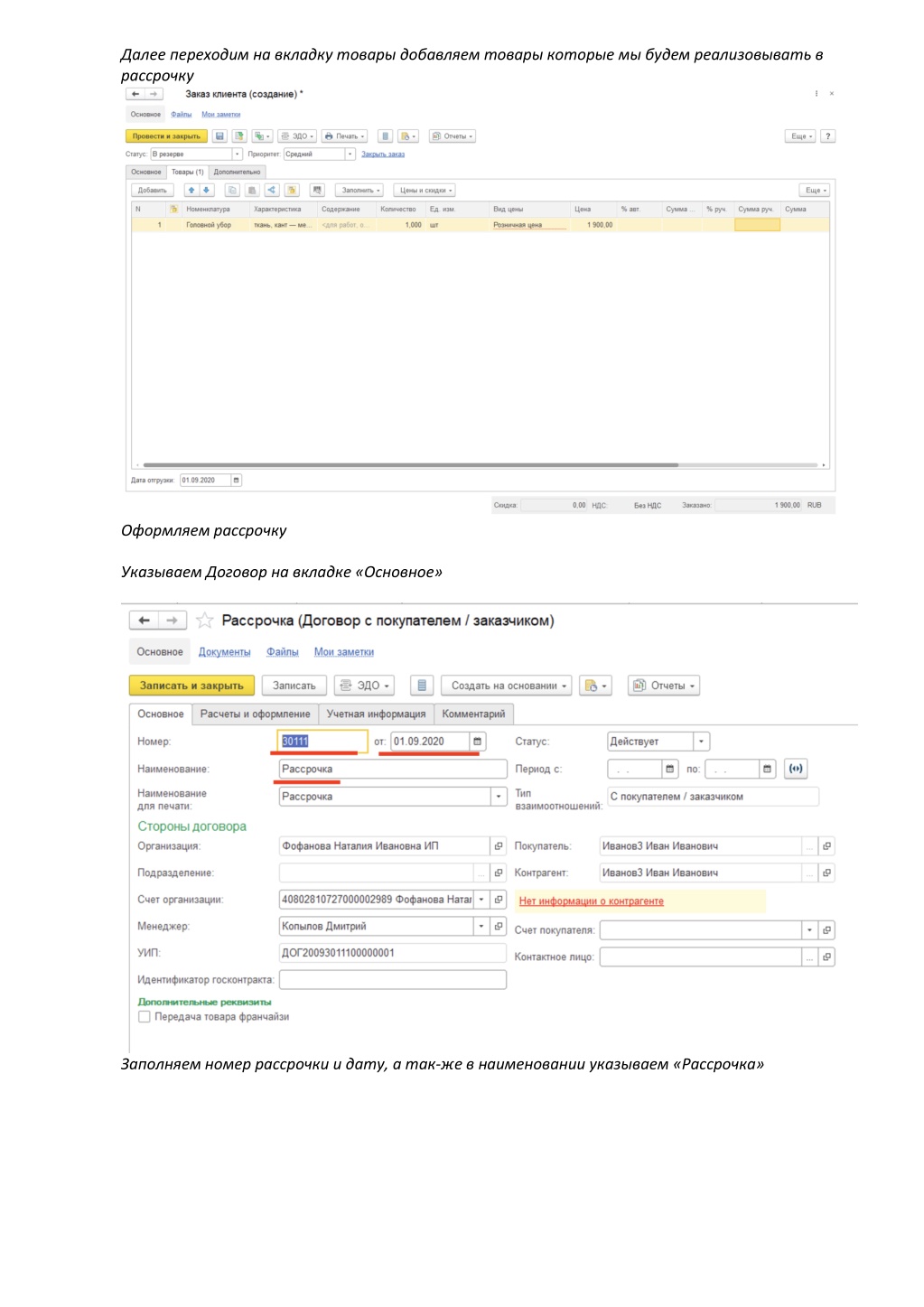Expand Счет организации dropdown arrow
This screenshot has height=1307, width=924.
(481, 900)
